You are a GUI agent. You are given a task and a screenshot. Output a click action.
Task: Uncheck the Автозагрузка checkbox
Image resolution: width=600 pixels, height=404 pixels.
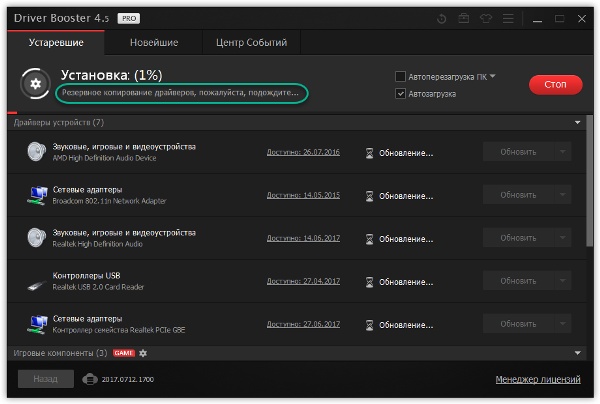tap(400, 93)
